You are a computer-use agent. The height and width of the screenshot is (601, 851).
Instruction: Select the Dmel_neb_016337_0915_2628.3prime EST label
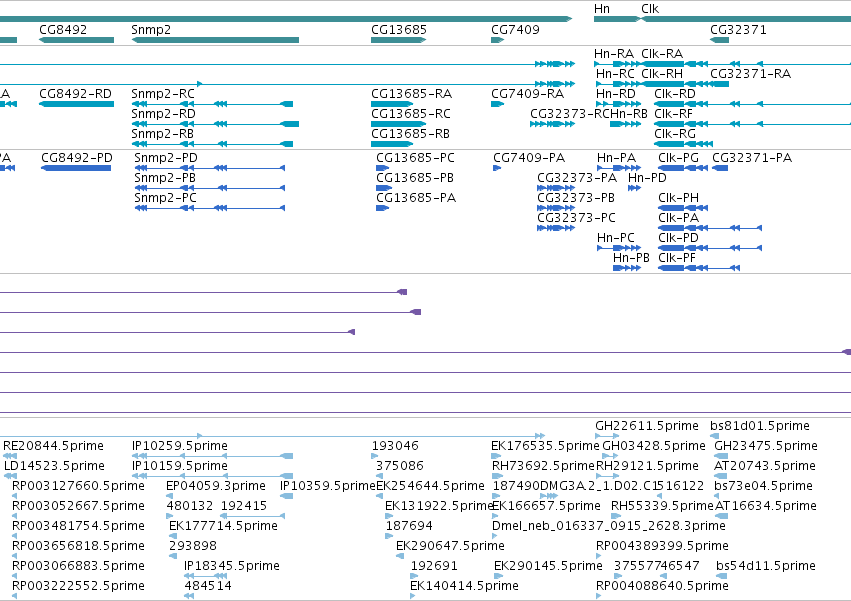(x=608, y=526)
